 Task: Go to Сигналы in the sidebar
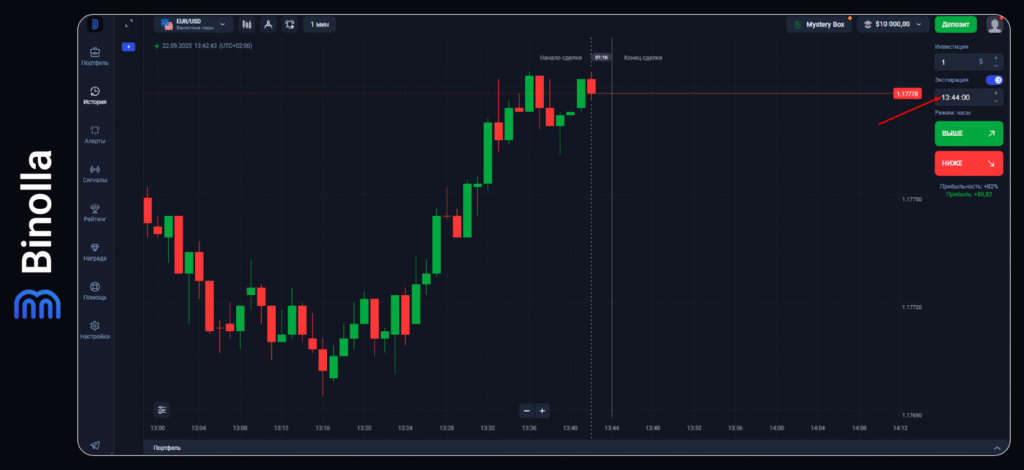(x=95, y=174)
